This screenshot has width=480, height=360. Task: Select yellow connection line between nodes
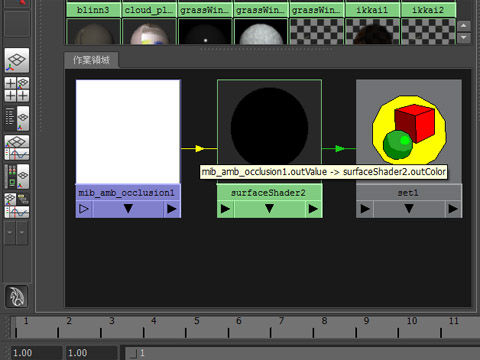[199, 148]
